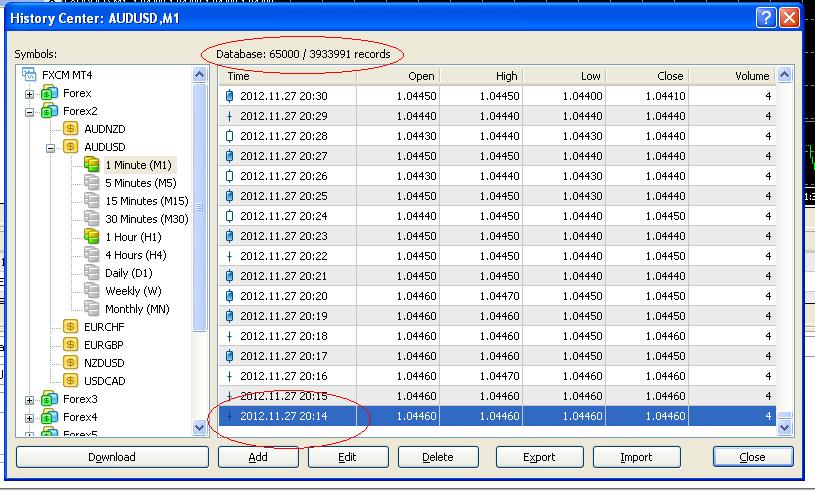
Task: Click the Download button
Action: pos(112,457)
